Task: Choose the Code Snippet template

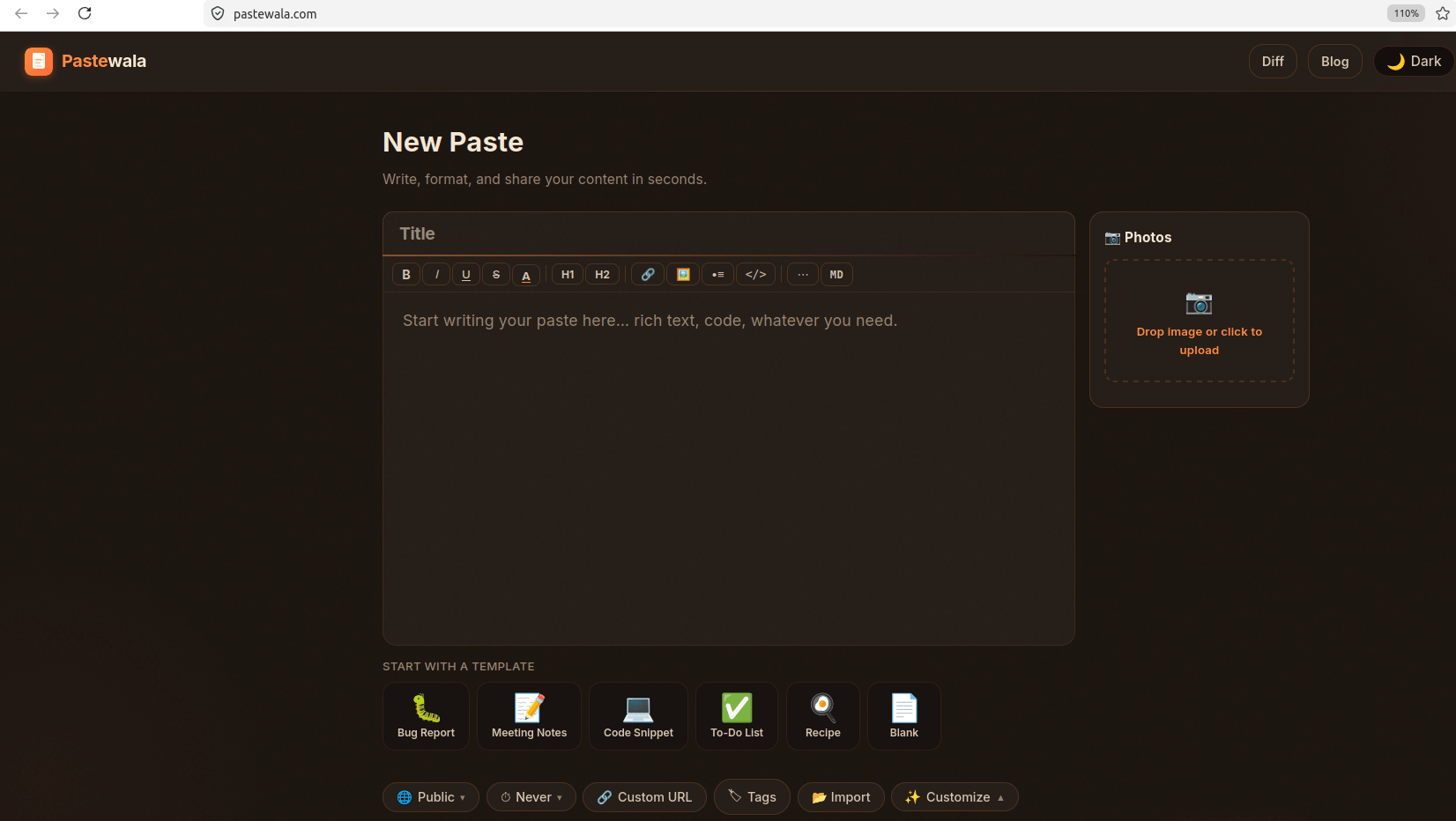Action: [638, 716]
